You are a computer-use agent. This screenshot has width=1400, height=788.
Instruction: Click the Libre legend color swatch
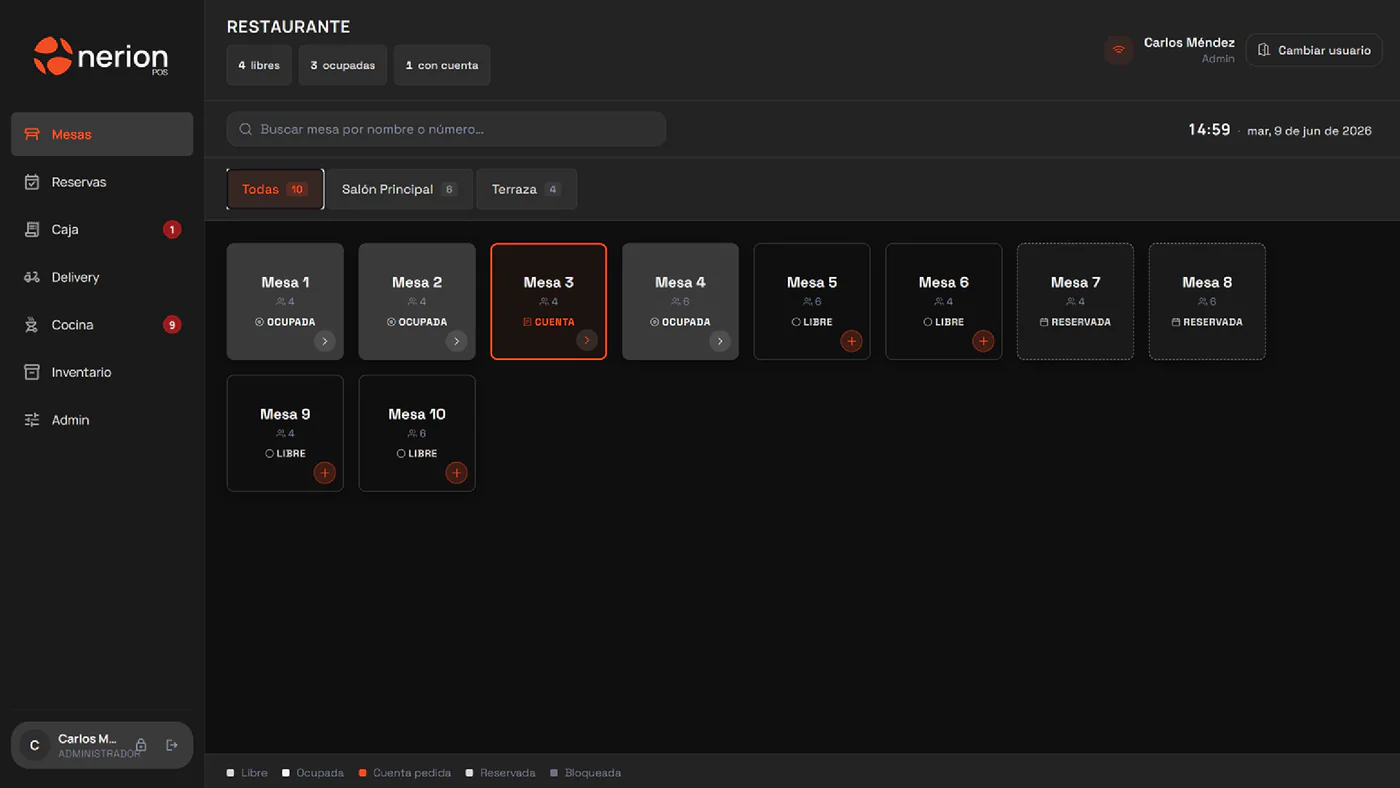coord(231,773)
